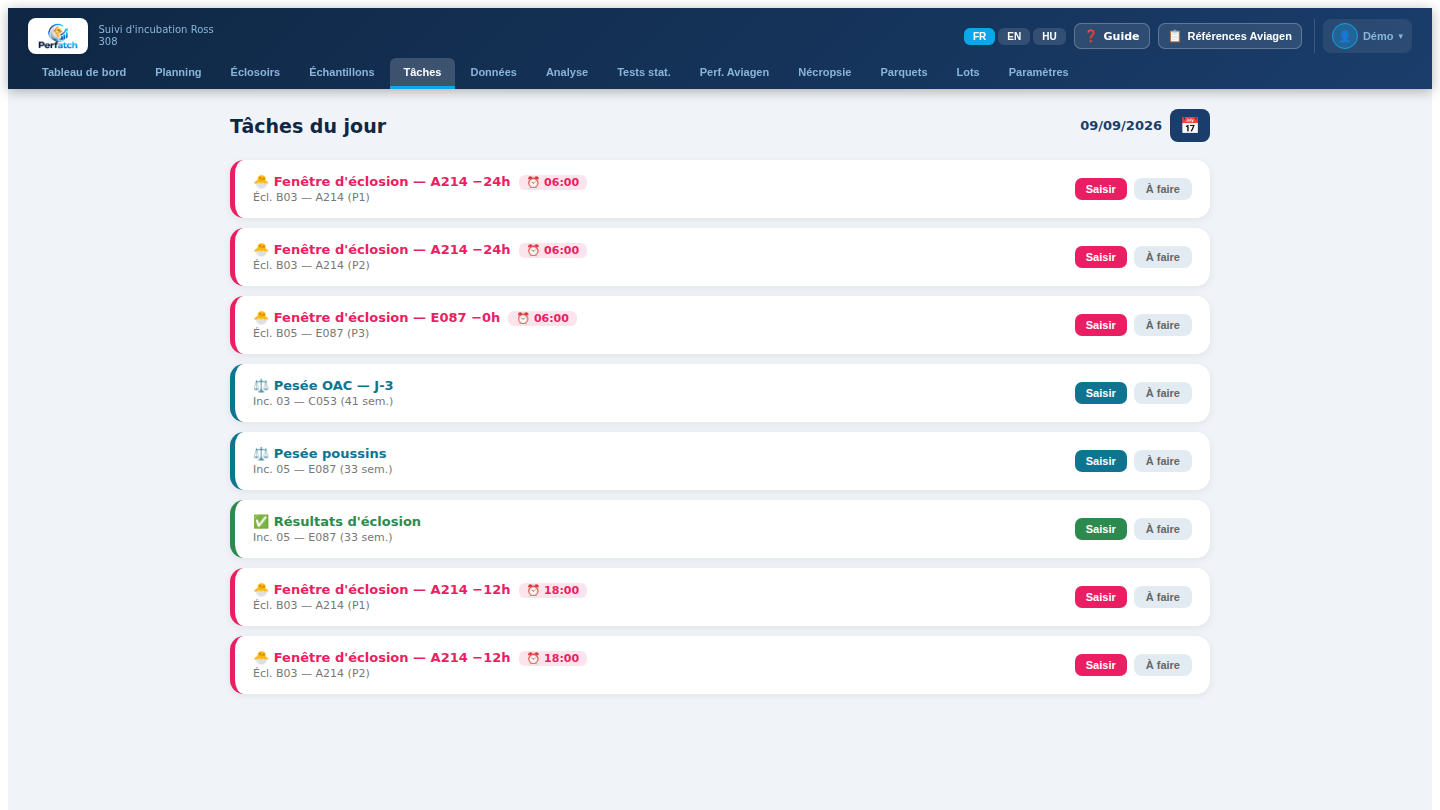The width and height of the screenshot is (1440, 810).
Task: Open the Démo user menu
Action: (x=1367, y=36)
